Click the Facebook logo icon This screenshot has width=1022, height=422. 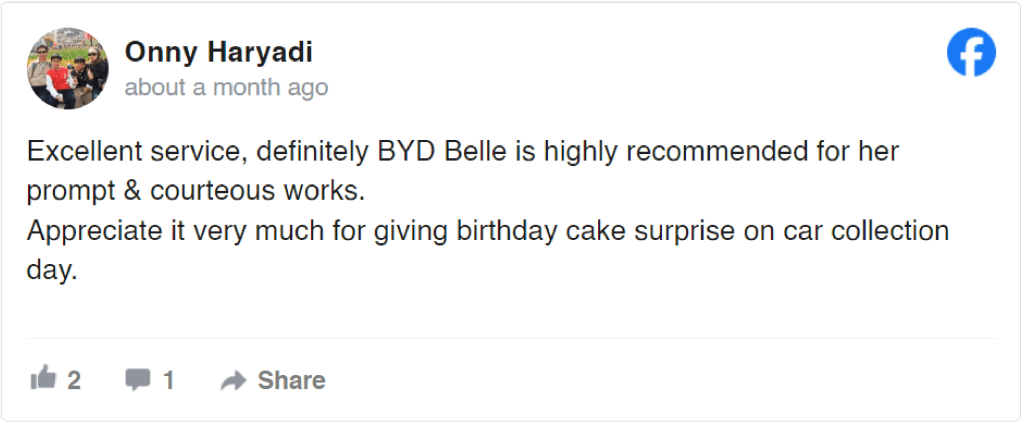pos(971,52)
